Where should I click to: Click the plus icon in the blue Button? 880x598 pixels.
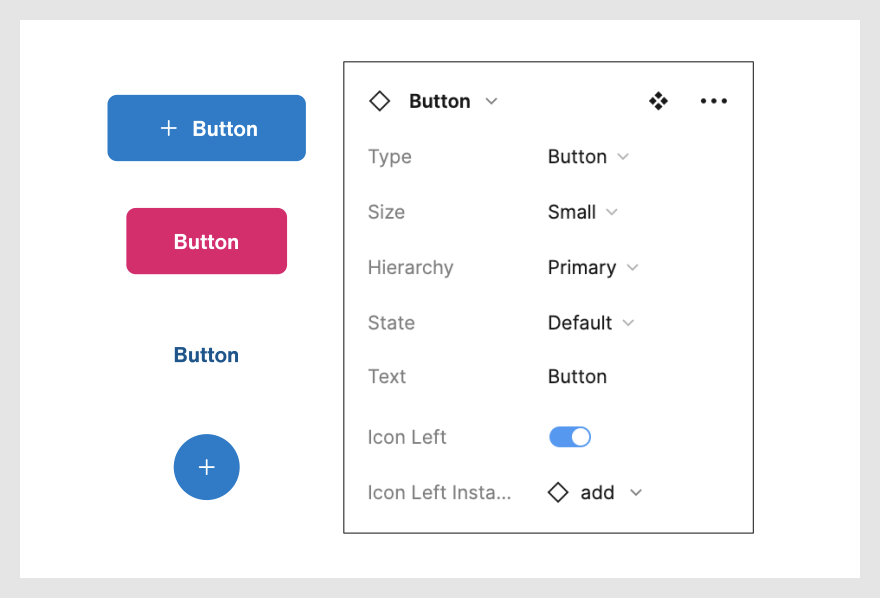coord(168,128)
